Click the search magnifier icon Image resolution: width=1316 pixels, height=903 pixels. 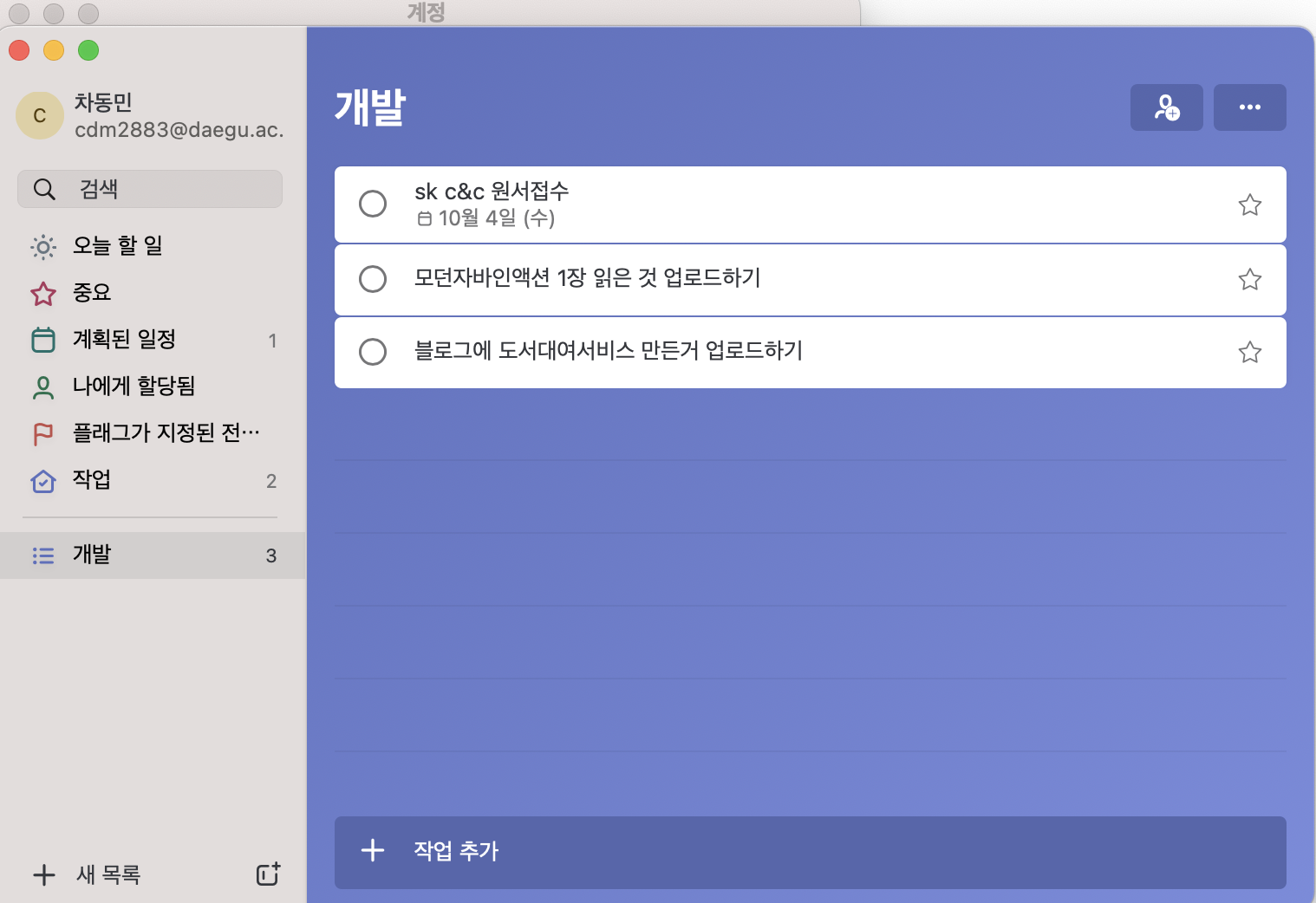click(x=44, y=189)
